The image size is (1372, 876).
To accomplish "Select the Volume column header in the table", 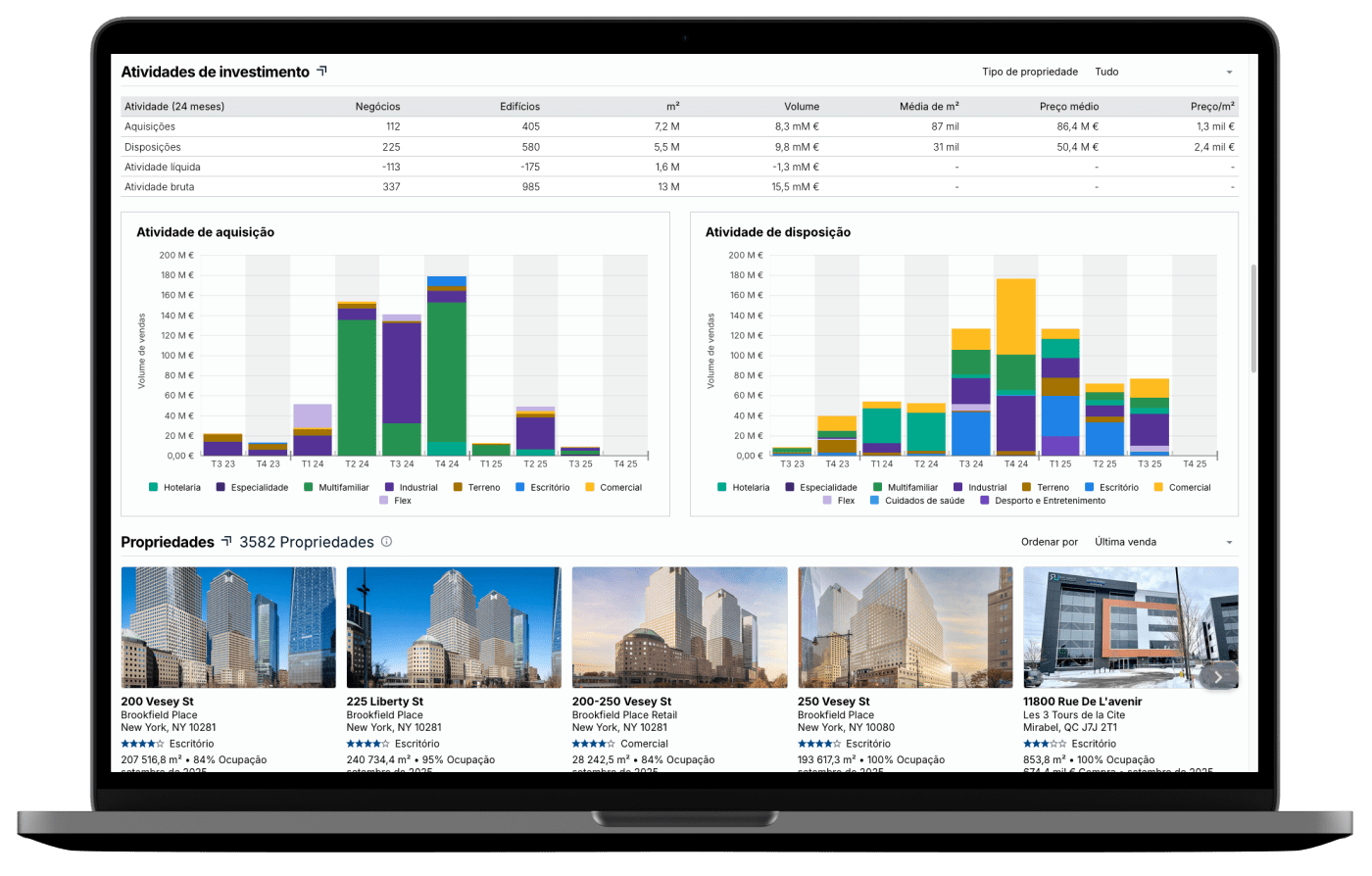I will pos(801,106).
